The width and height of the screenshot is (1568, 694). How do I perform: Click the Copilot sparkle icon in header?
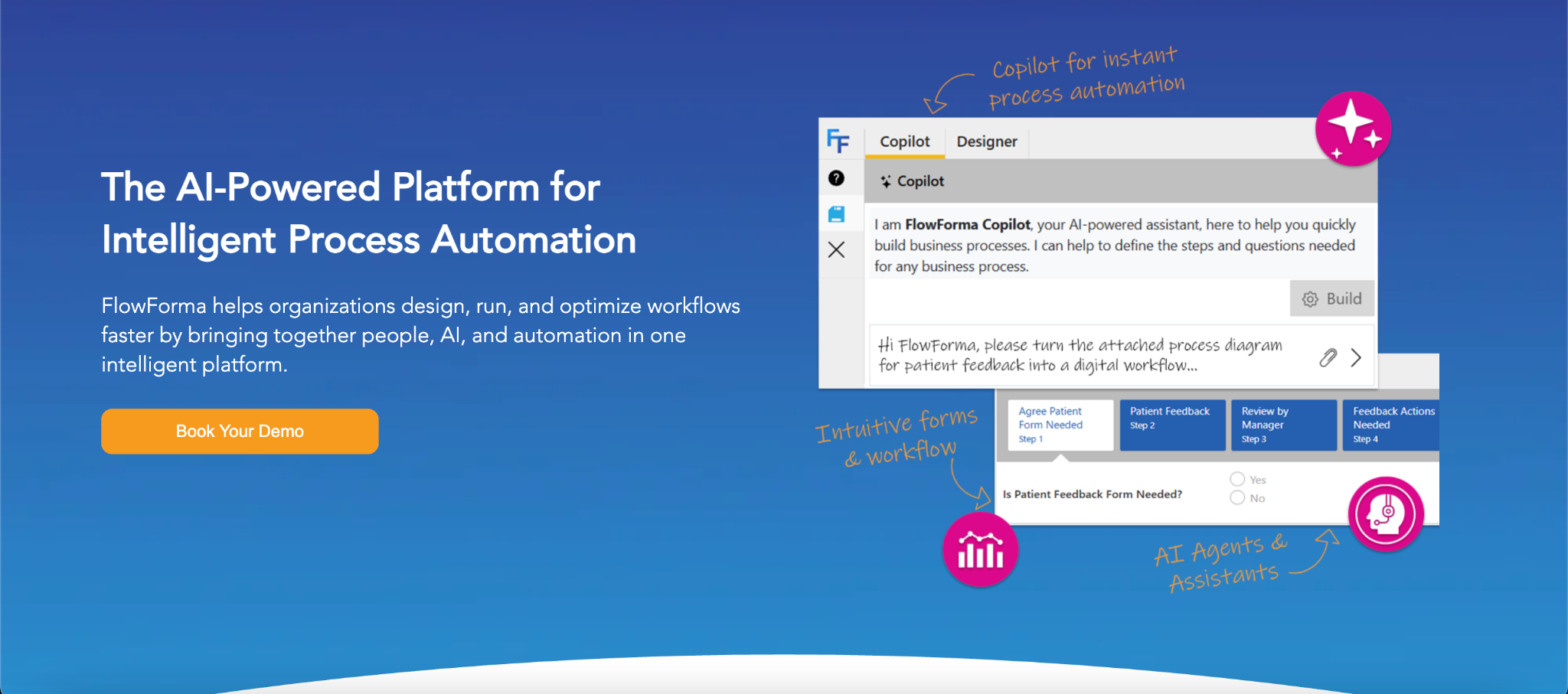pyautogui.click(x=886, y=181)
